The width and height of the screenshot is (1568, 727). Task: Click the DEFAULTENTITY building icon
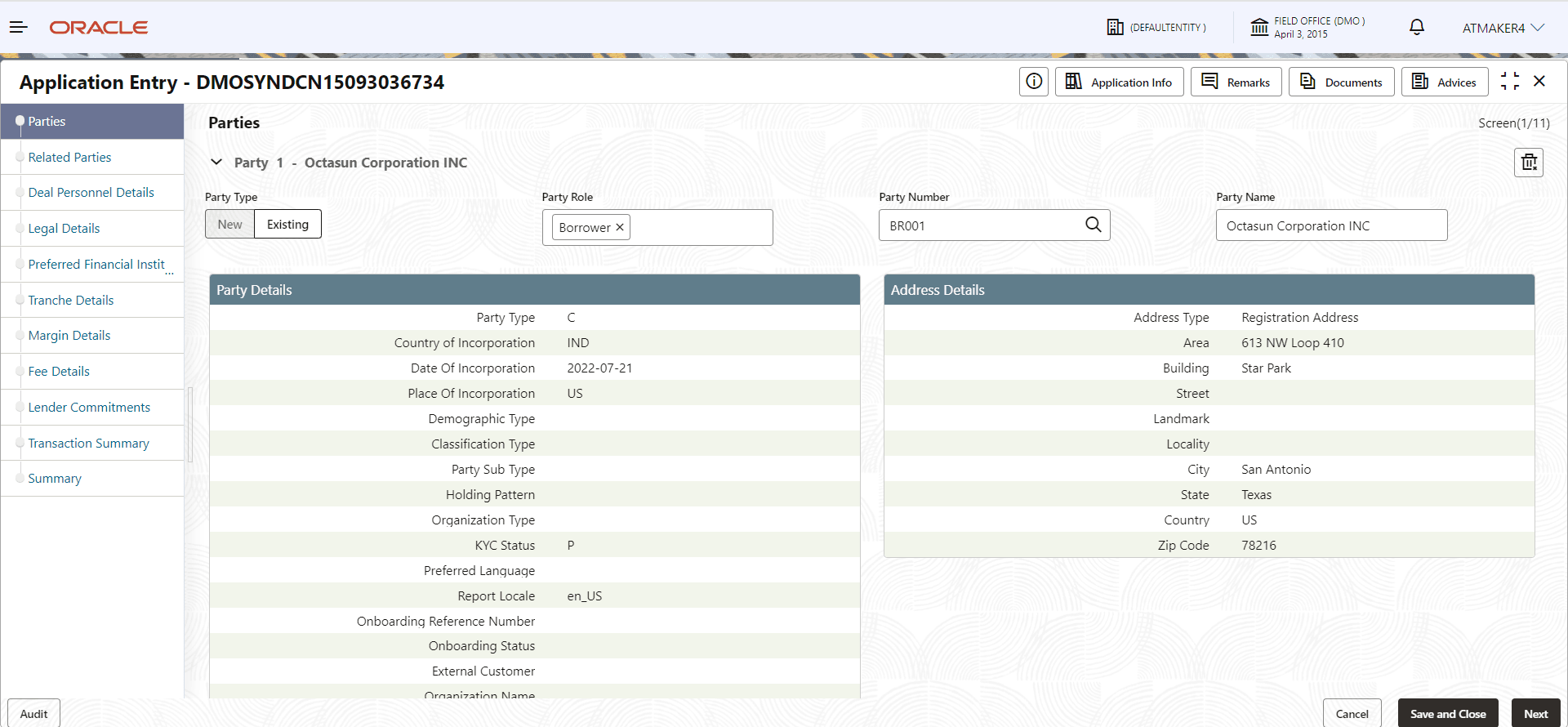pos(1116,28)
